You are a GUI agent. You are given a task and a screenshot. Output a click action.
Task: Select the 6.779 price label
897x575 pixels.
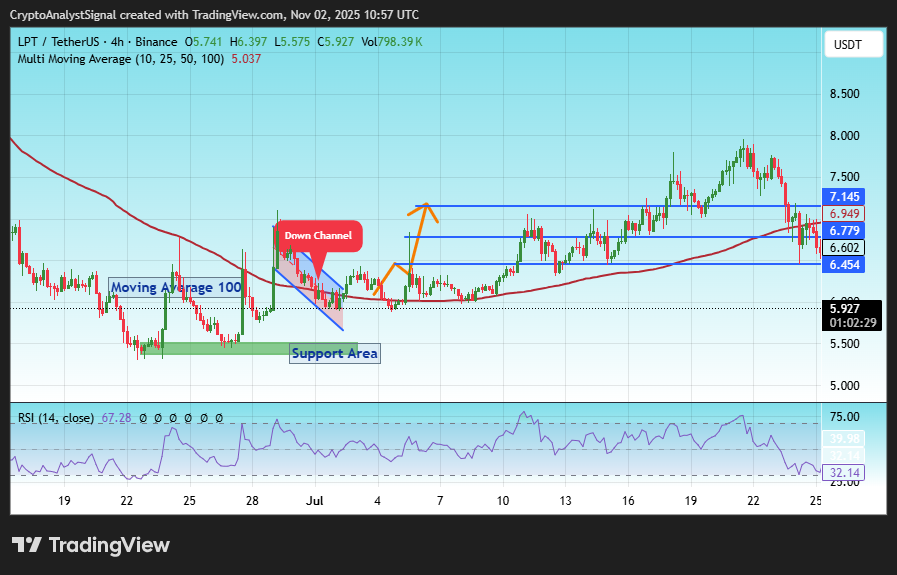point(844,231)
